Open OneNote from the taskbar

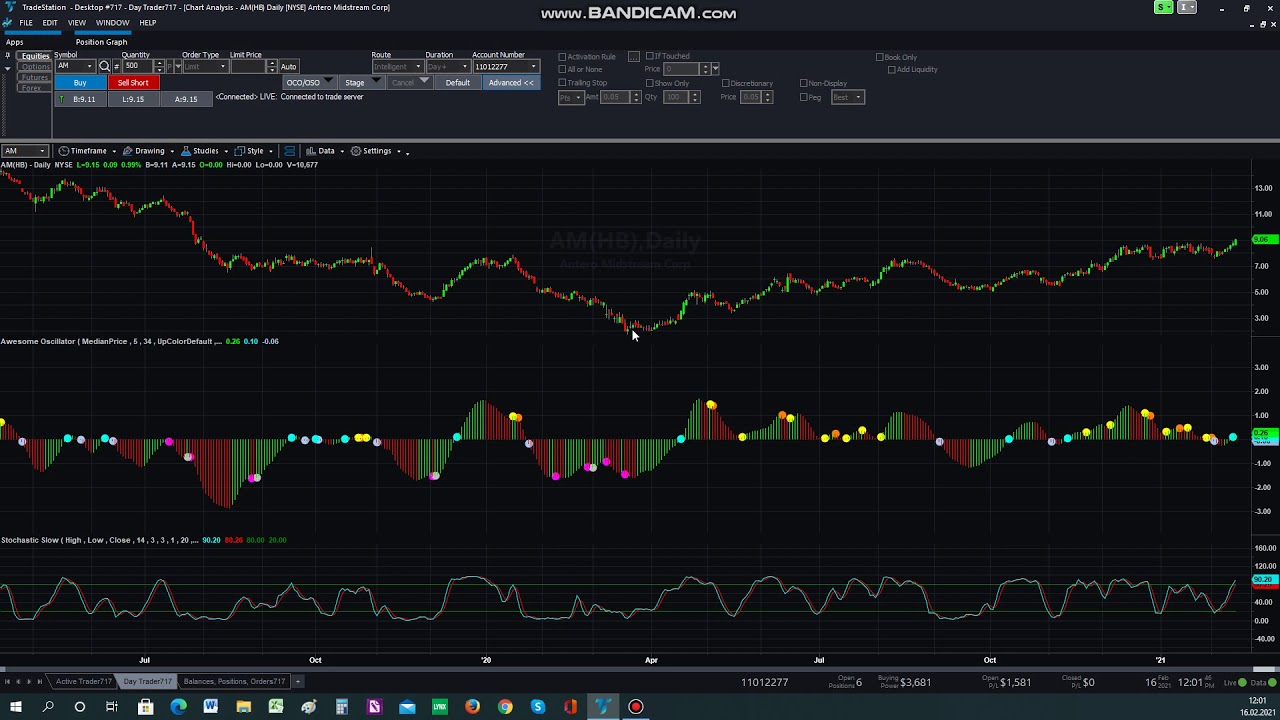[374, 707]
